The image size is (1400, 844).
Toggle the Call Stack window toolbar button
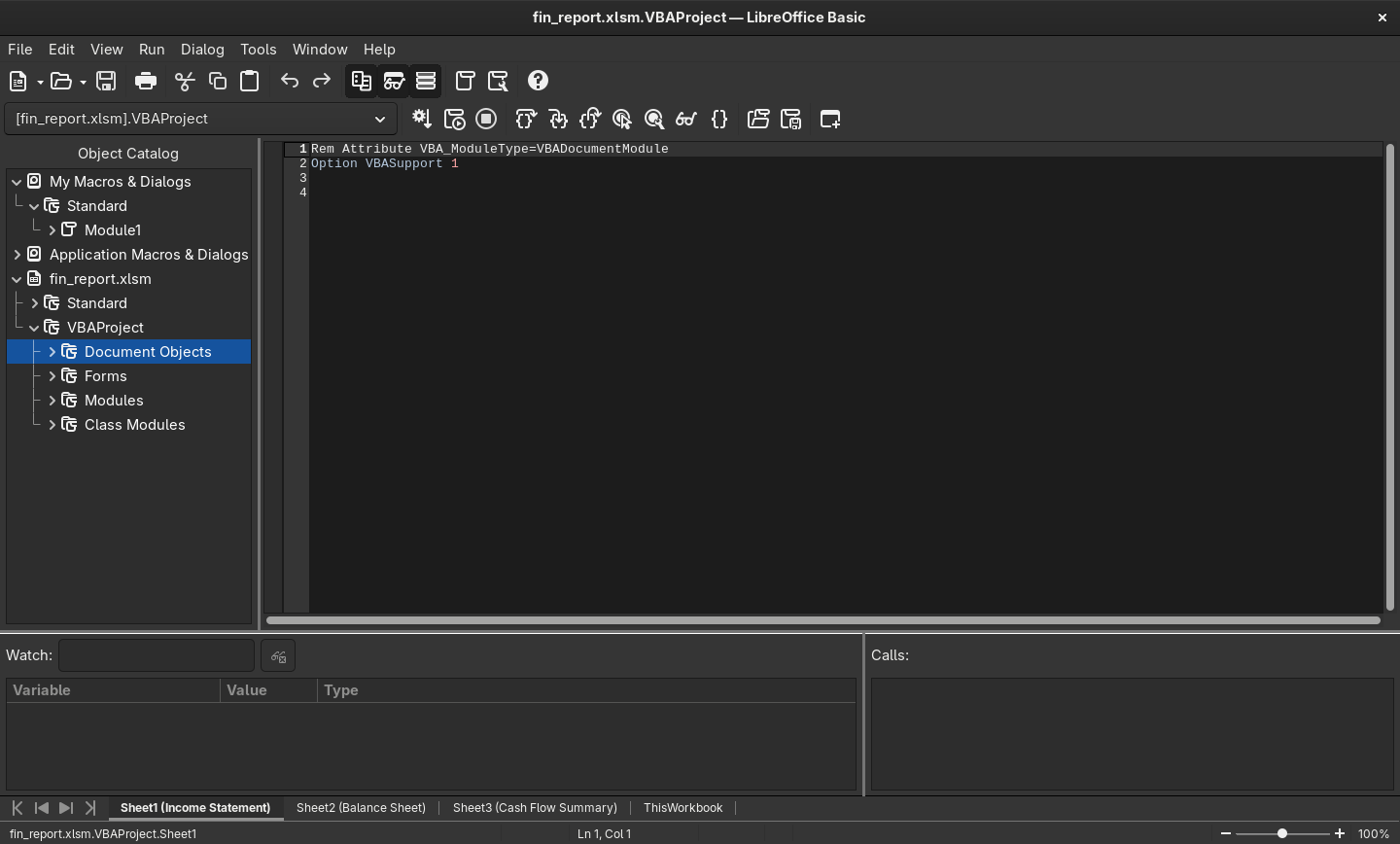point(426,81)
